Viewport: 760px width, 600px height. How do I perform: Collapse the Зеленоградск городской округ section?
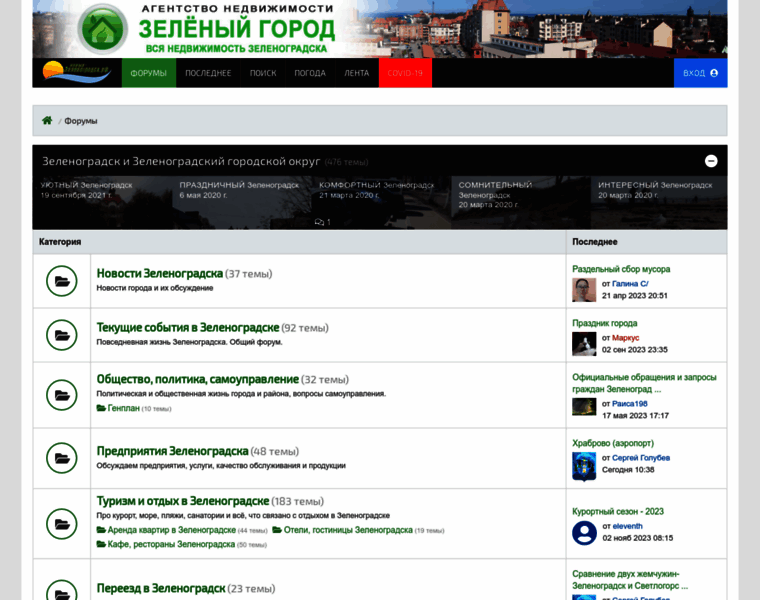click(x=711, y=161)
